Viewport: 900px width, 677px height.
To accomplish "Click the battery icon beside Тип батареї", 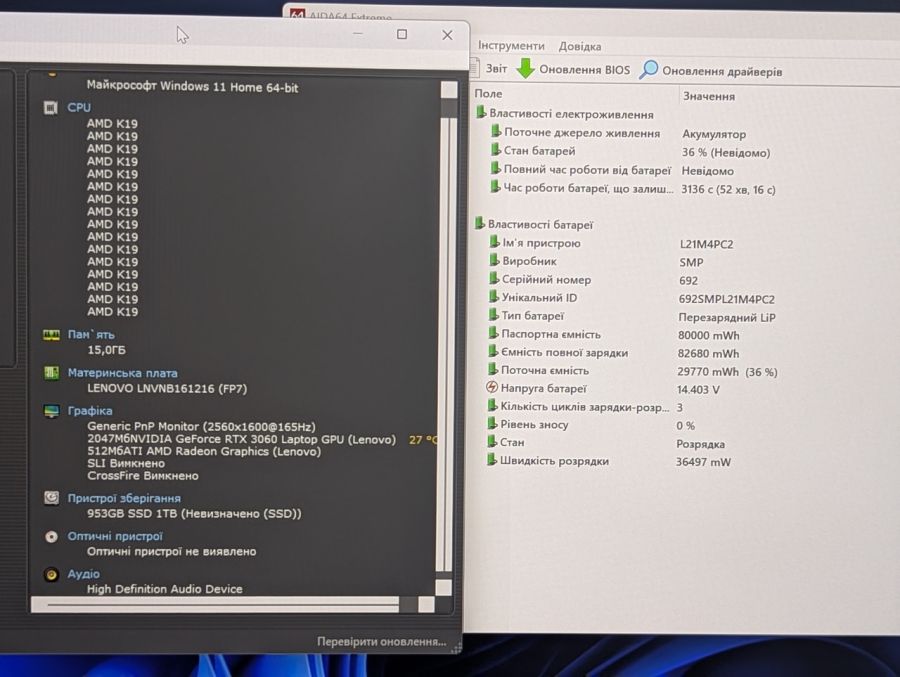I will pyautogui.click(x=493, y=315).
